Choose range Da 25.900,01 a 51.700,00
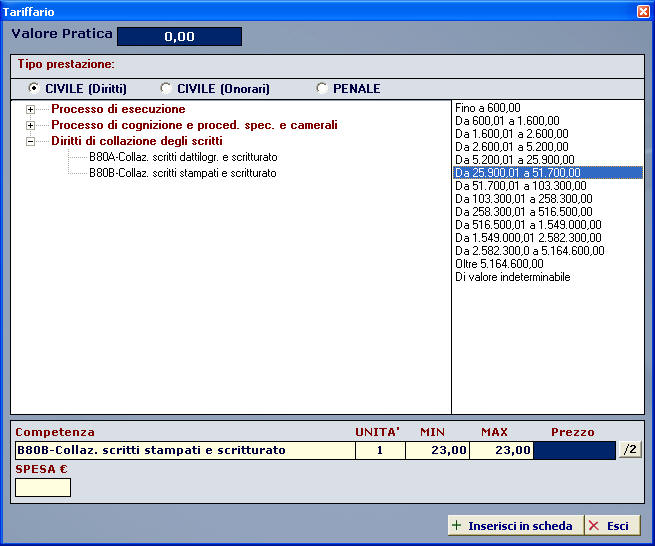 coord(548,173)
